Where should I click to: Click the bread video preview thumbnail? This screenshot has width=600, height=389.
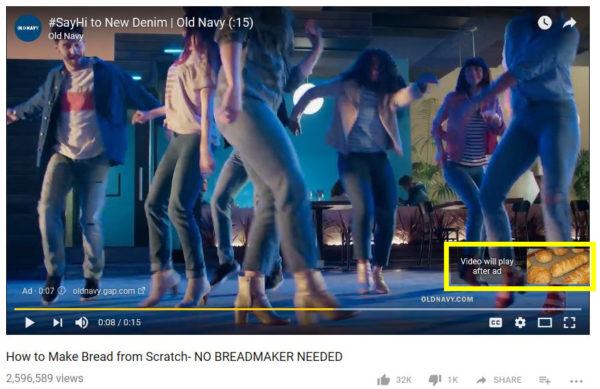[558, 266]
